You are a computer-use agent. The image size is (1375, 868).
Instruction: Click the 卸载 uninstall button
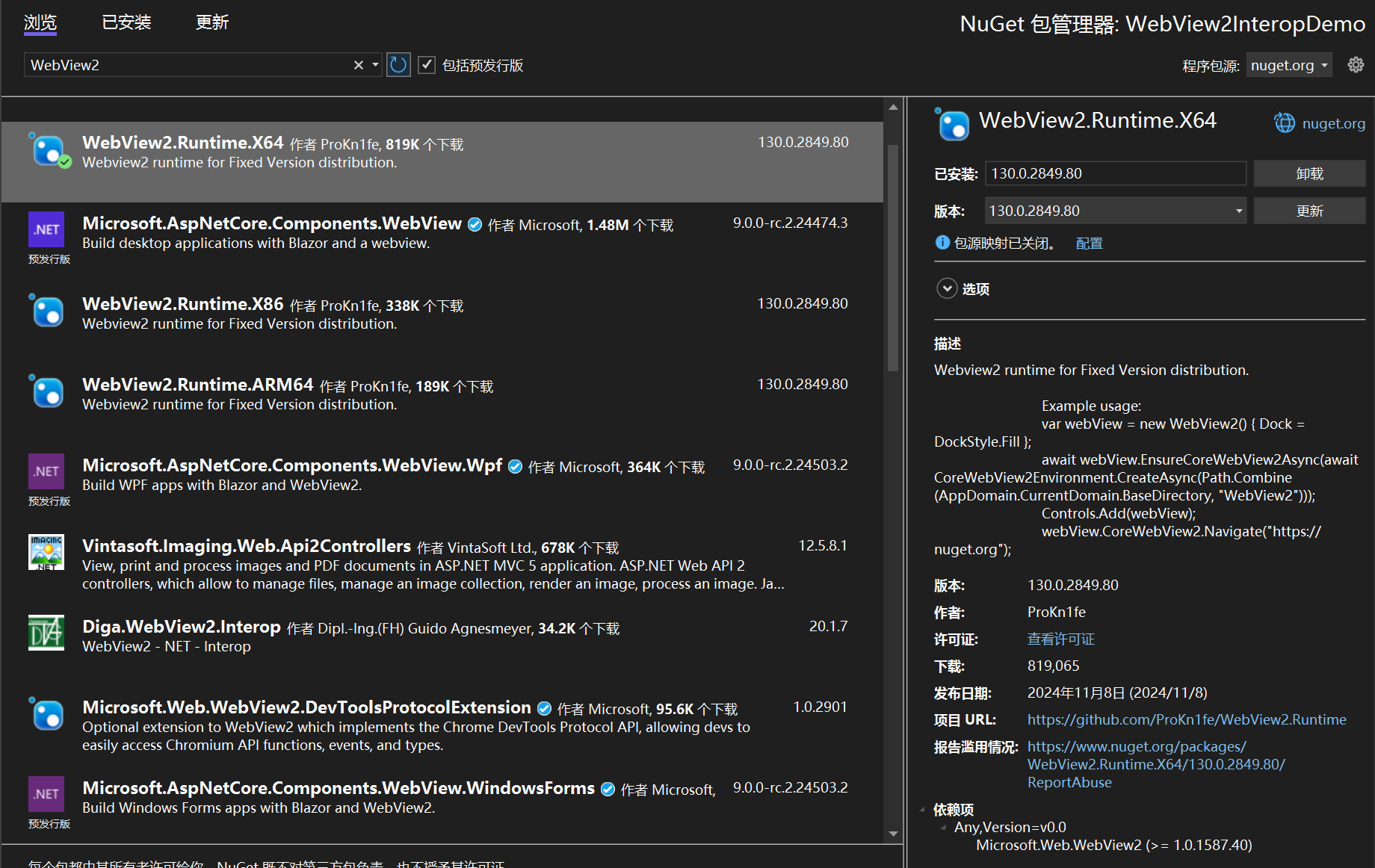pos(1309,173)
